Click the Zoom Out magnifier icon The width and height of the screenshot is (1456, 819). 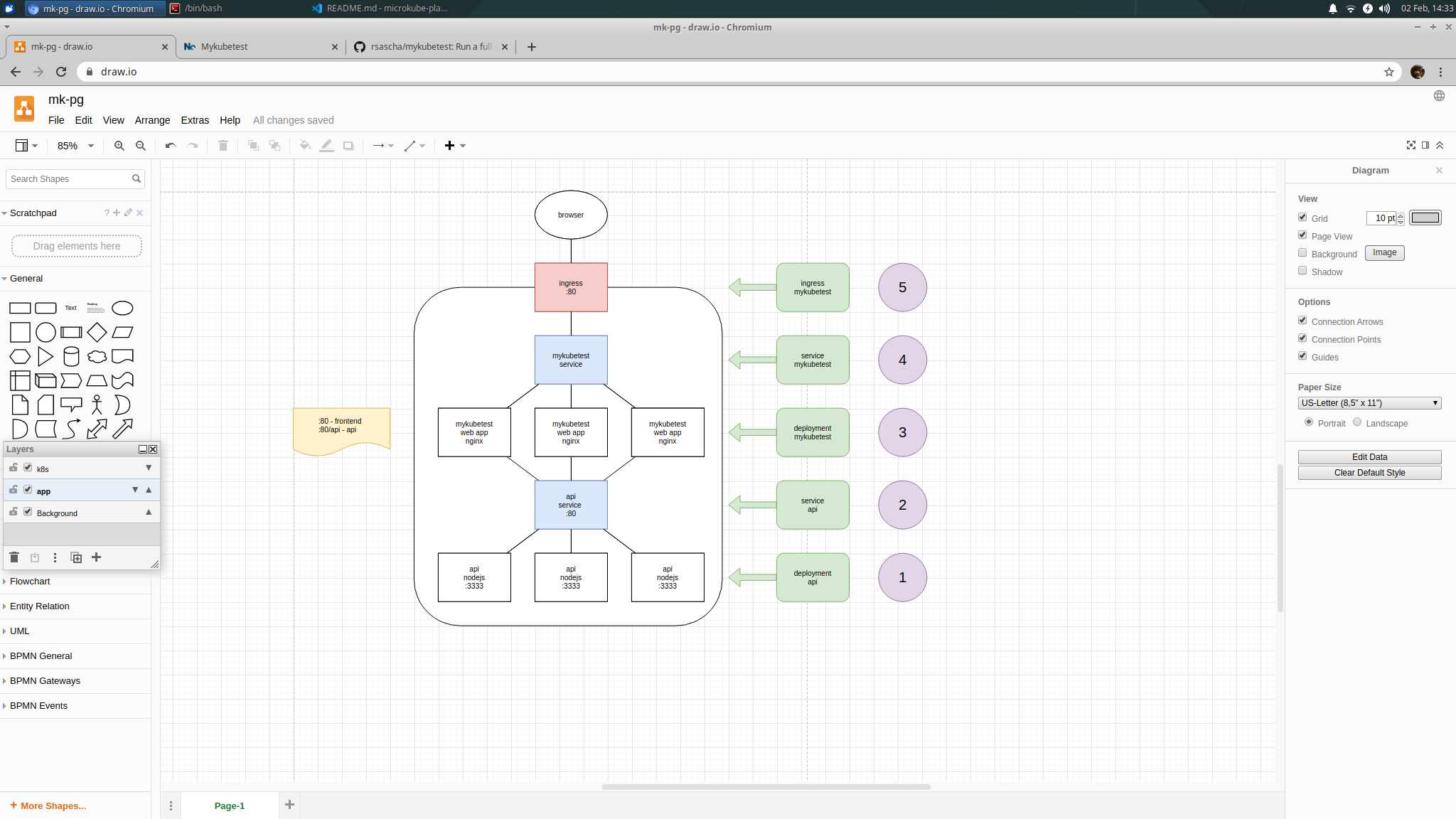click(141, 146)
